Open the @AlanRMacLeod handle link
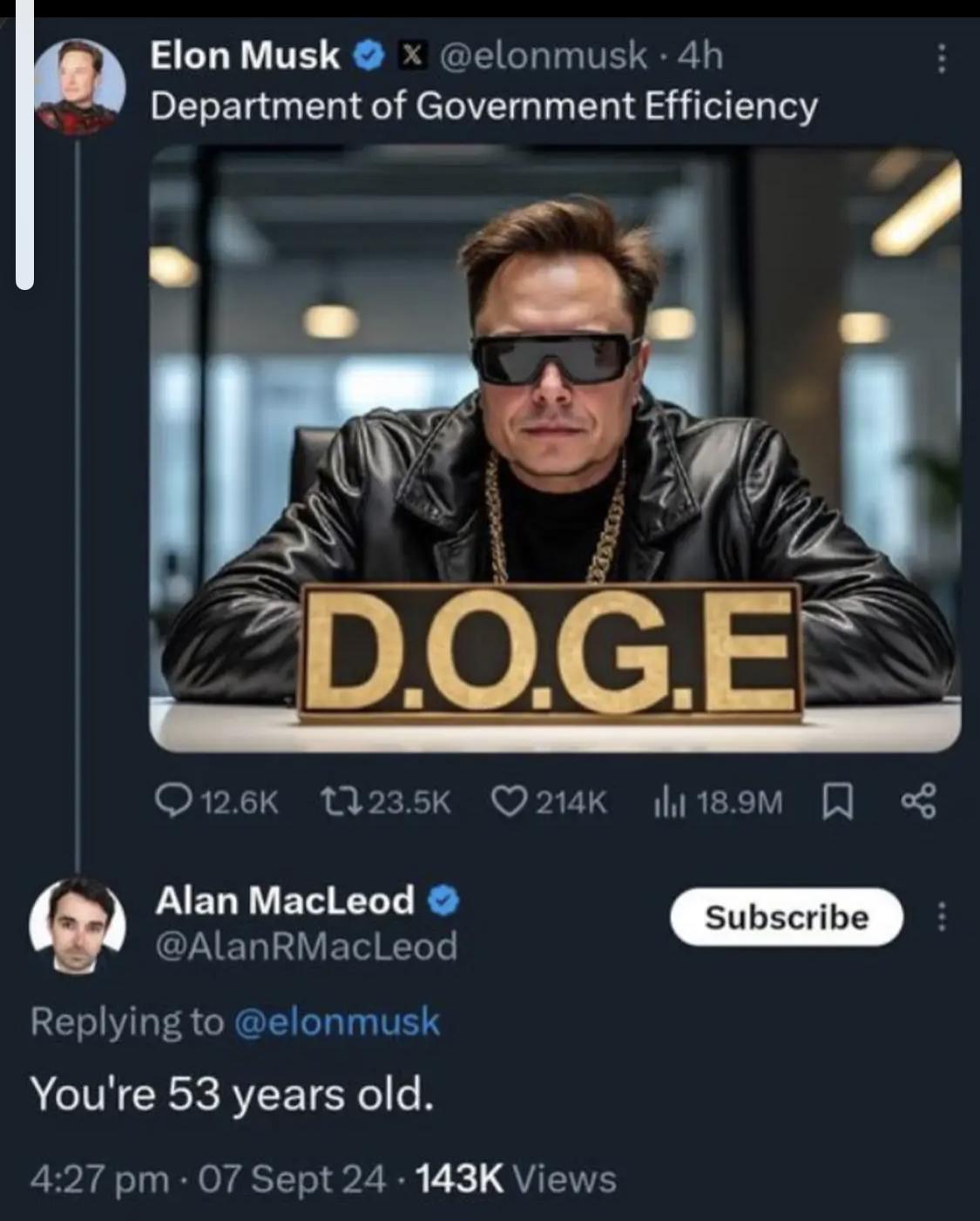This screenshot has width=980, height=1221. coord(306,946)
